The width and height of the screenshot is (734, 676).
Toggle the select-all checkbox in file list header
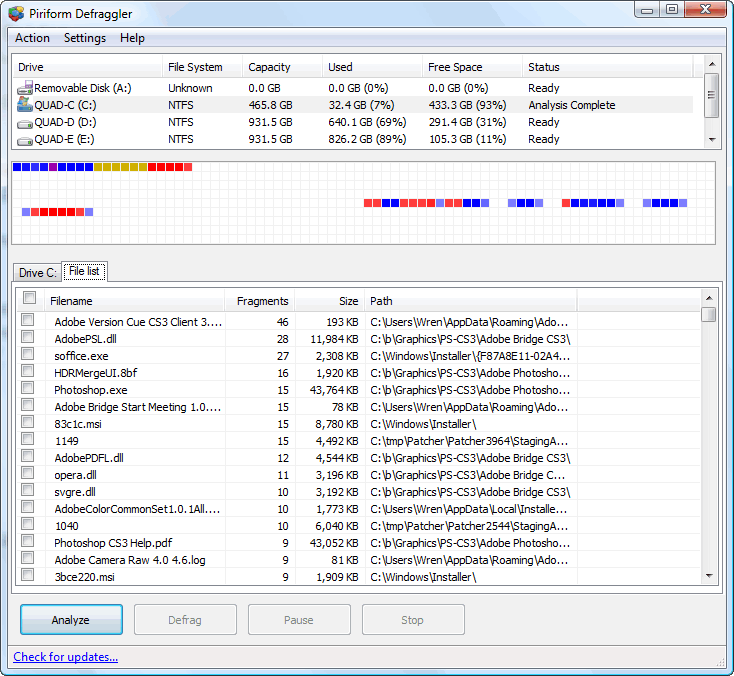tap(29, 297)
